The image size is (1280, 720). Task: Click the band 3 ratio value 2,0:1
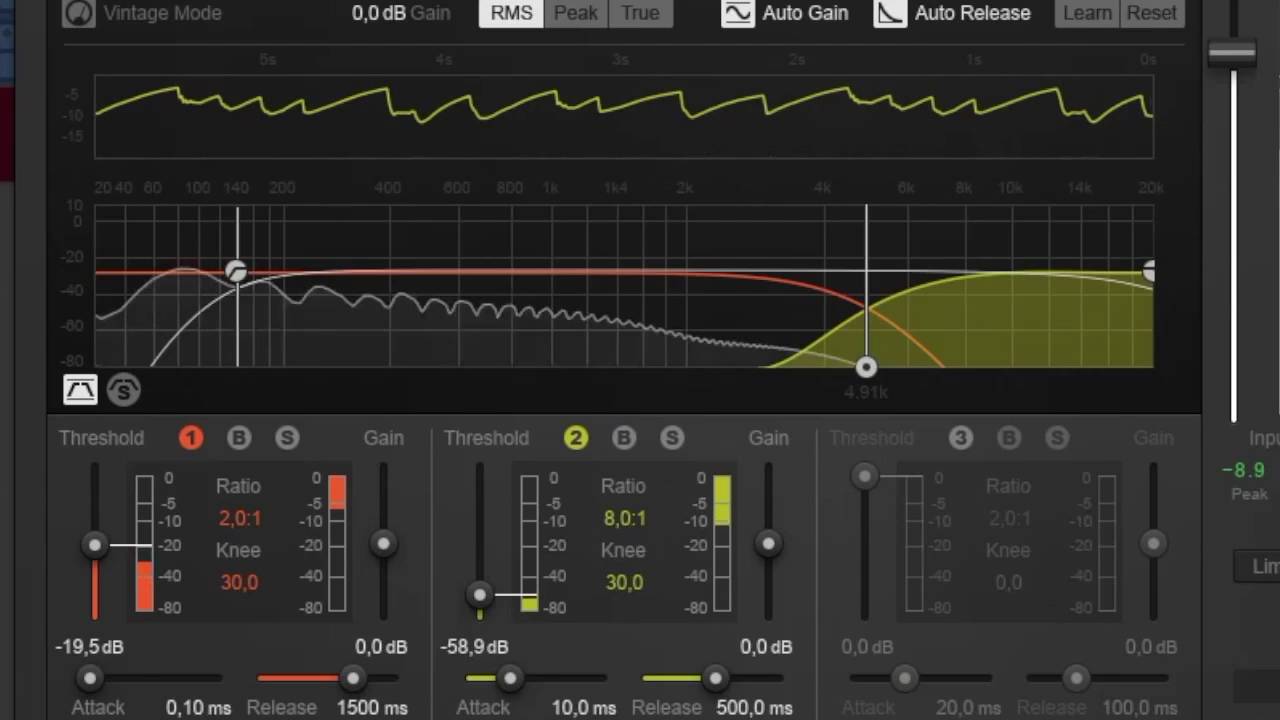pos(1008,518)
